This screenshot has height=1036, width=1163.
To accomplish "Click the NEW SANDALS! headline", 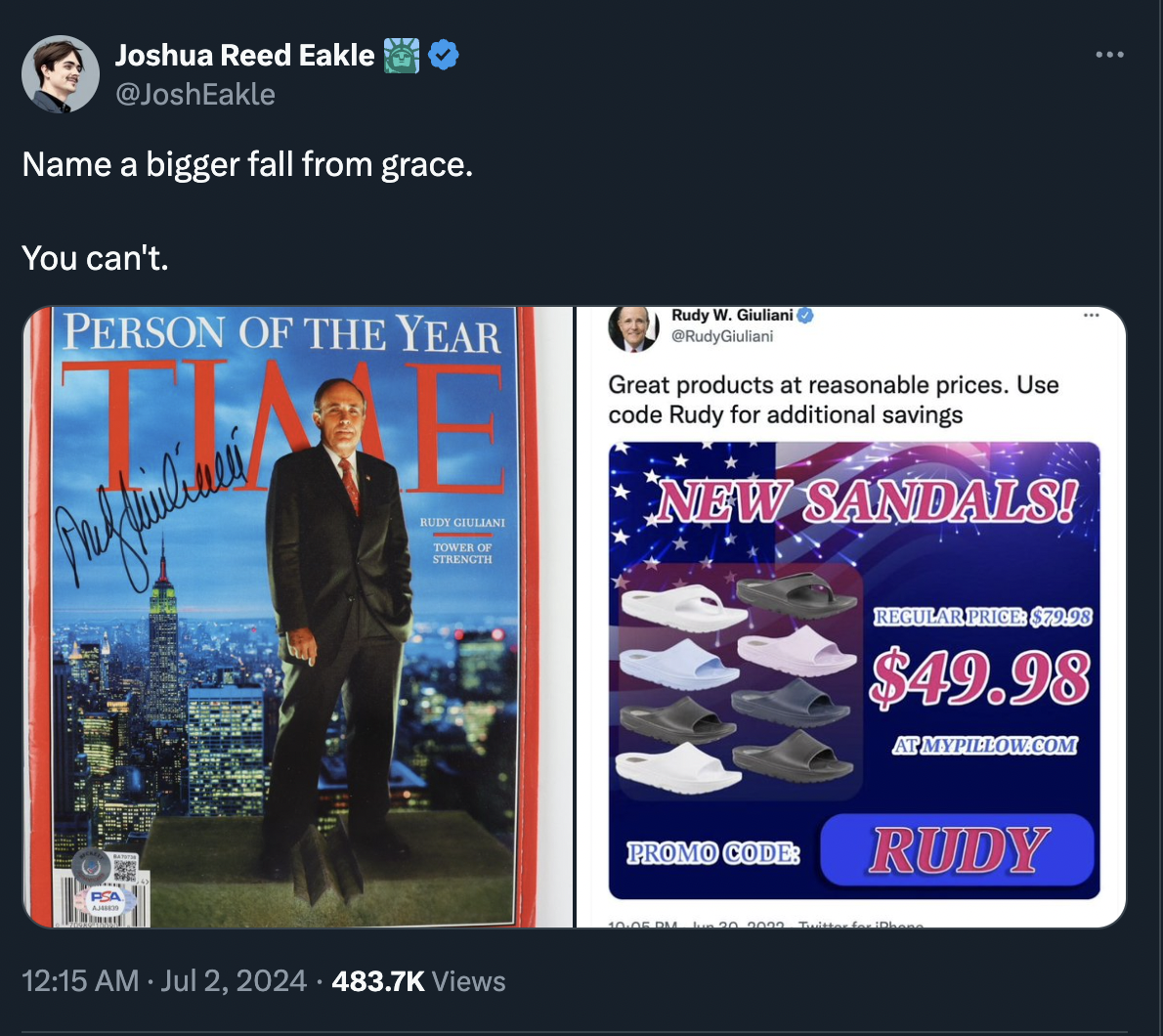I will point(866,502).
